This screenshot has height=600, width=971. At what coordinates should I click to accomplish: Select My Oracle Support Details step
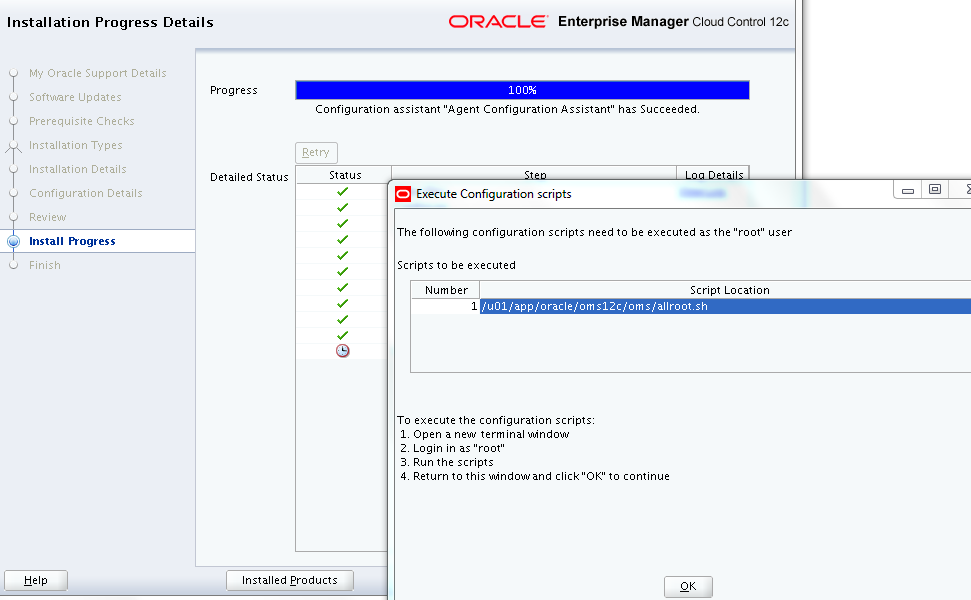coord(97,73)
